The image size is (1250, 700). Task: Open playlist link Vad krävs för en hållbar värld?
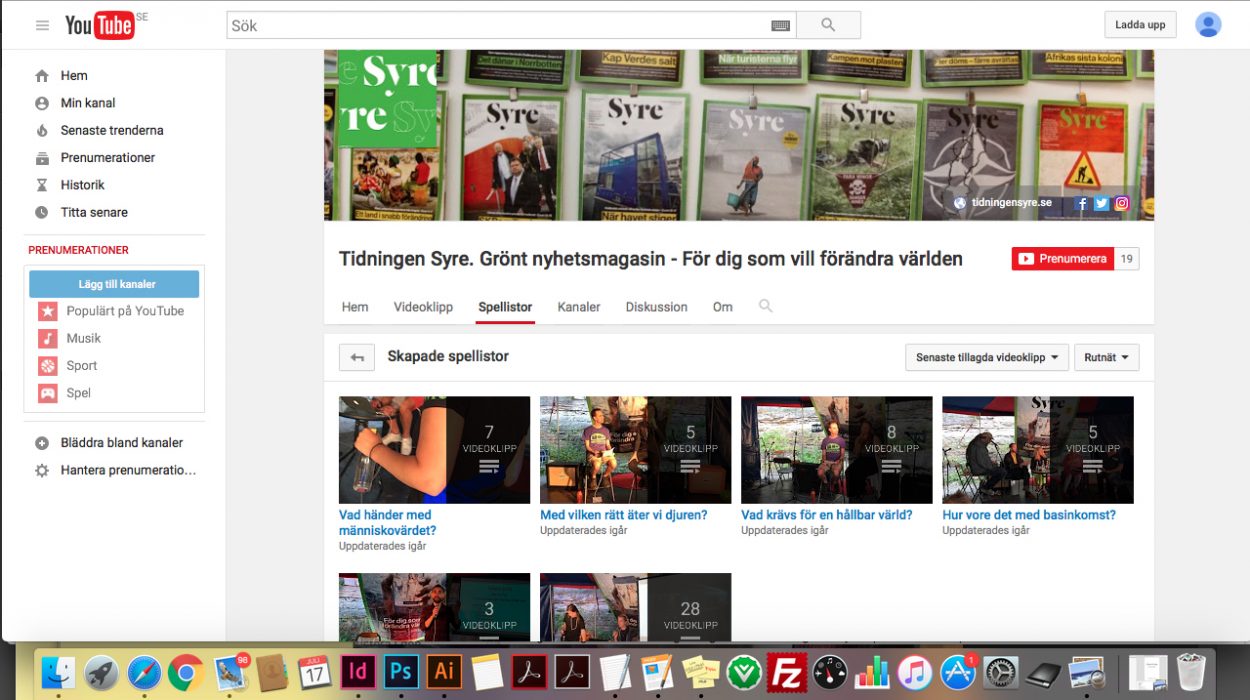[827, 515]
